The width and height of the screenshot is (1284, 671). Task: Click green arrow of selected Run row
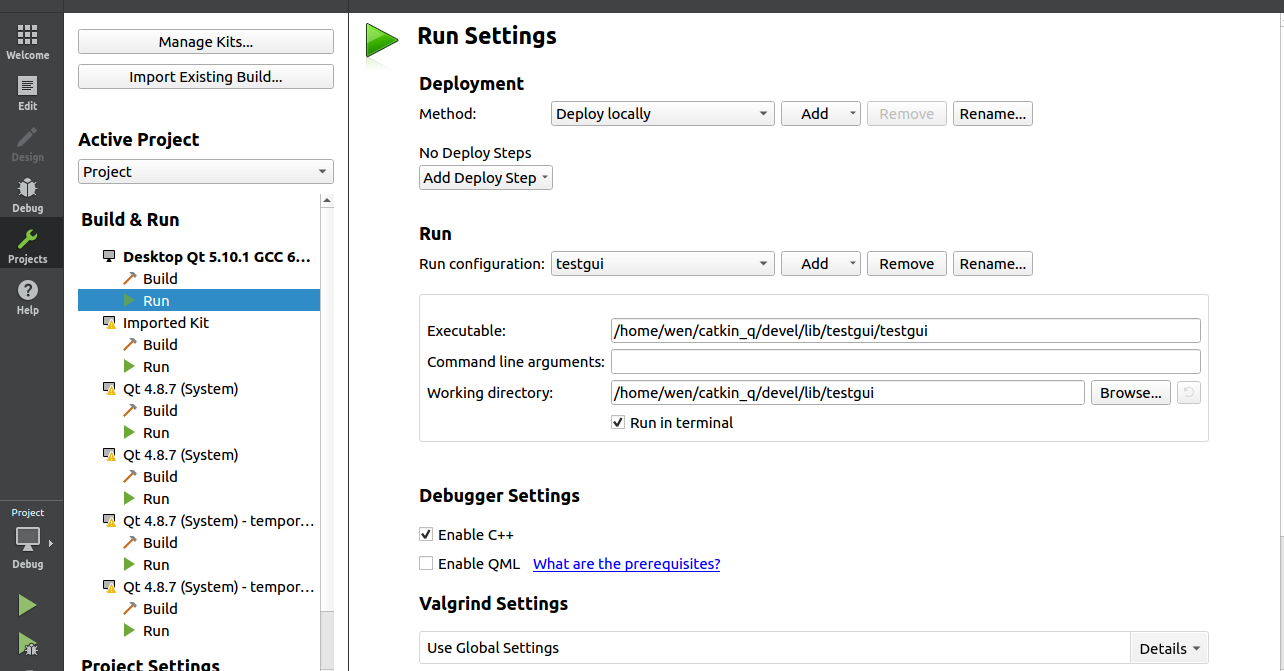(x=129, y=300)
